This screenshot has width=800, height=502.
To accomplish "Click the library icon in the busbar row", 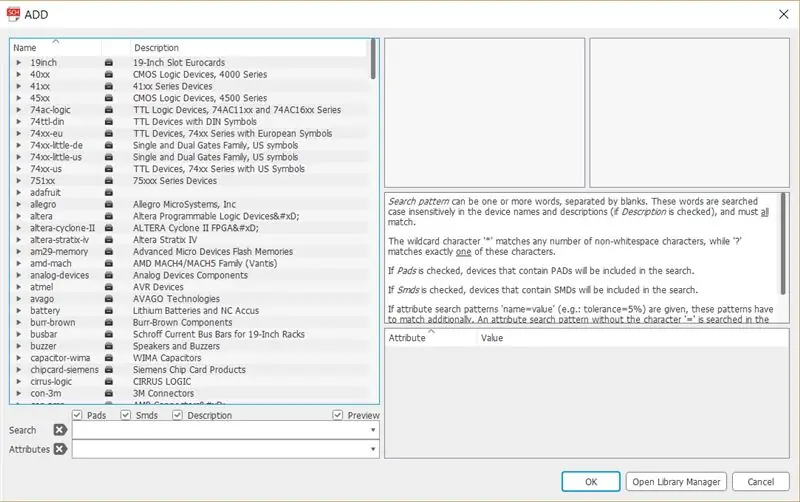I will click(x=109, y=334).
